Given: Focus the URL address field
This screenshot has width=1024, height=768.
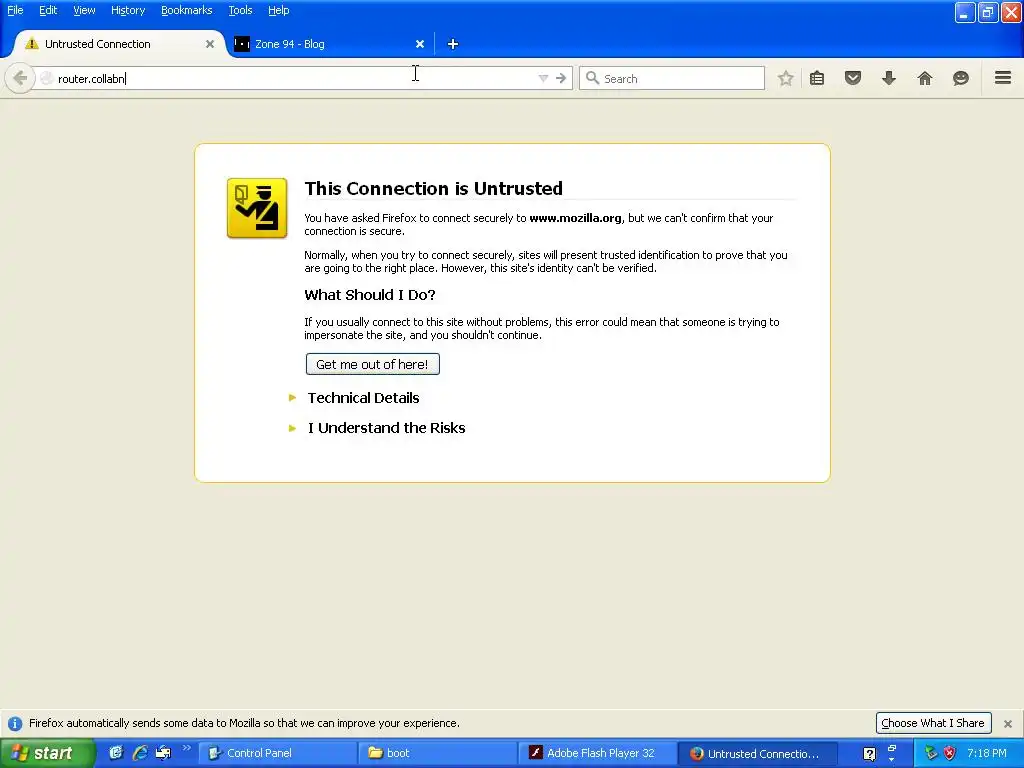Looking at the screenshot, I should [294, 78].
